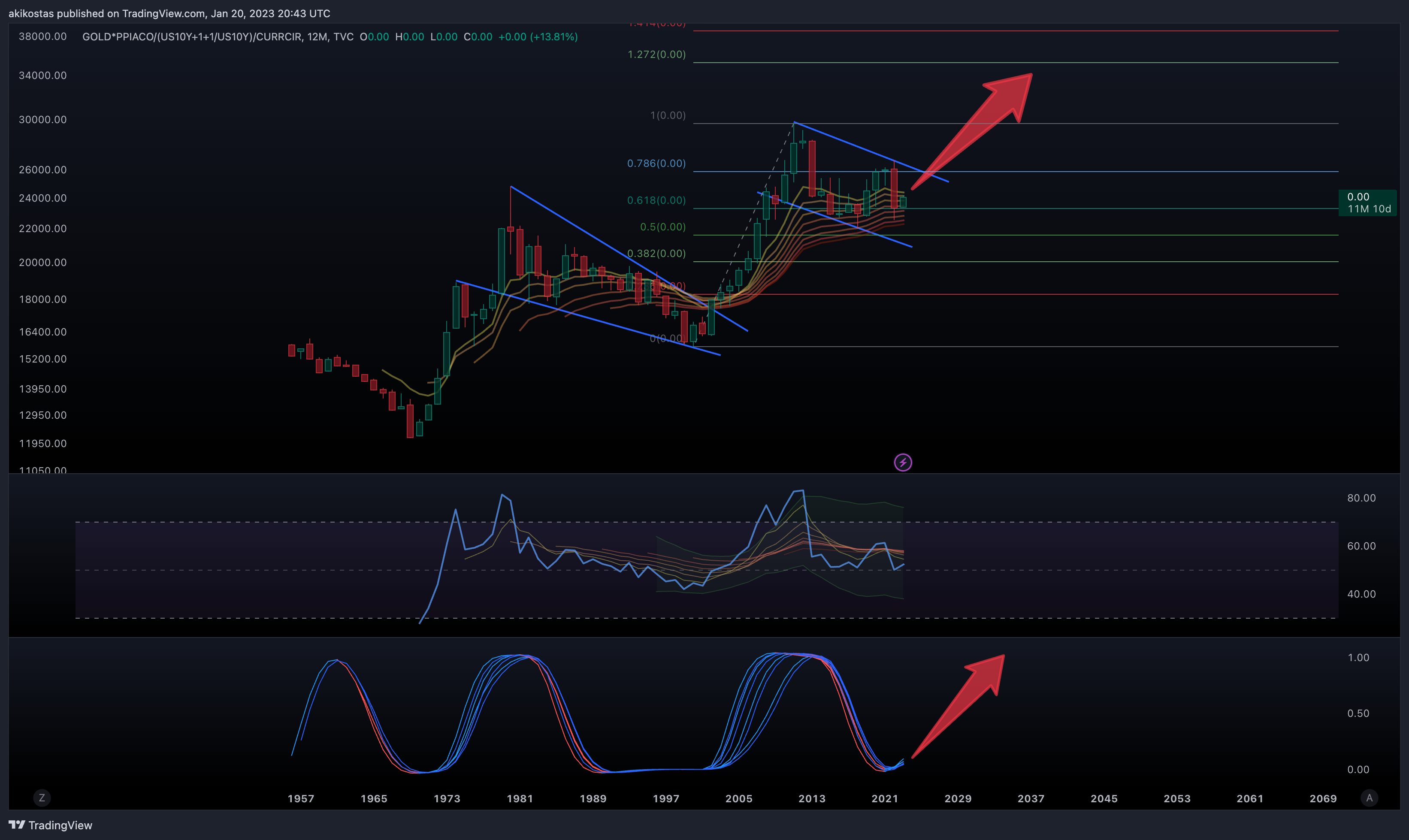The image size is (1409, 840).
Task: Click the 80.00 RSI pane scale label
Action: coord(1361,498)
